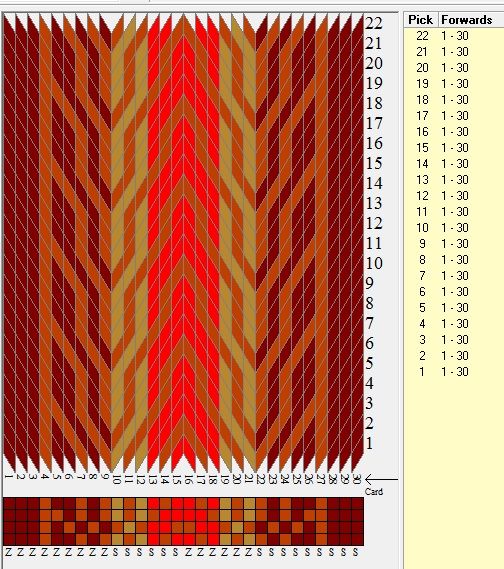Click the bottom threading cell of card 30
This screenshot has height=569, width=504.
pyautogui.click(x=357, y=539)
